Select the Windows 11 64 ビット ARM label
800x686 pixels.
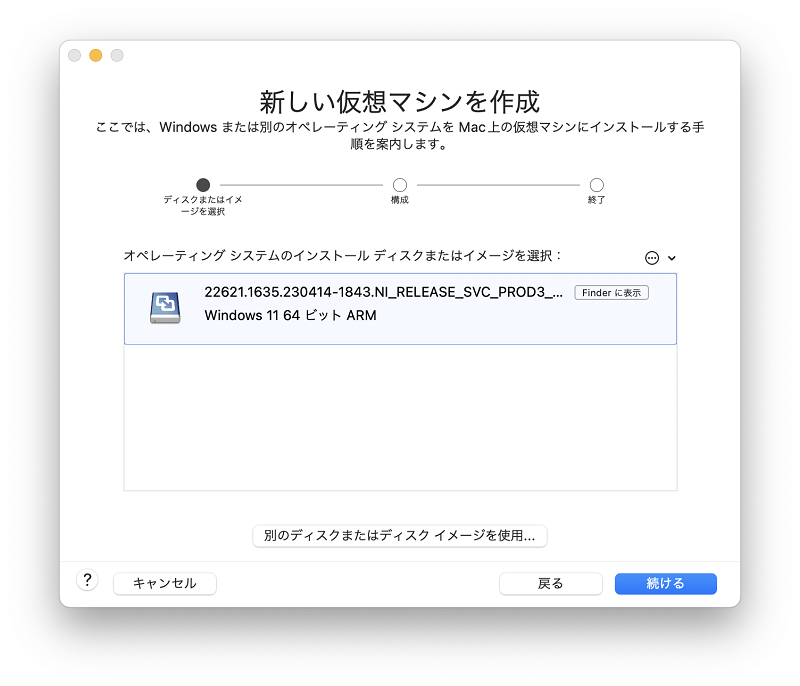(x=290, y=315)
